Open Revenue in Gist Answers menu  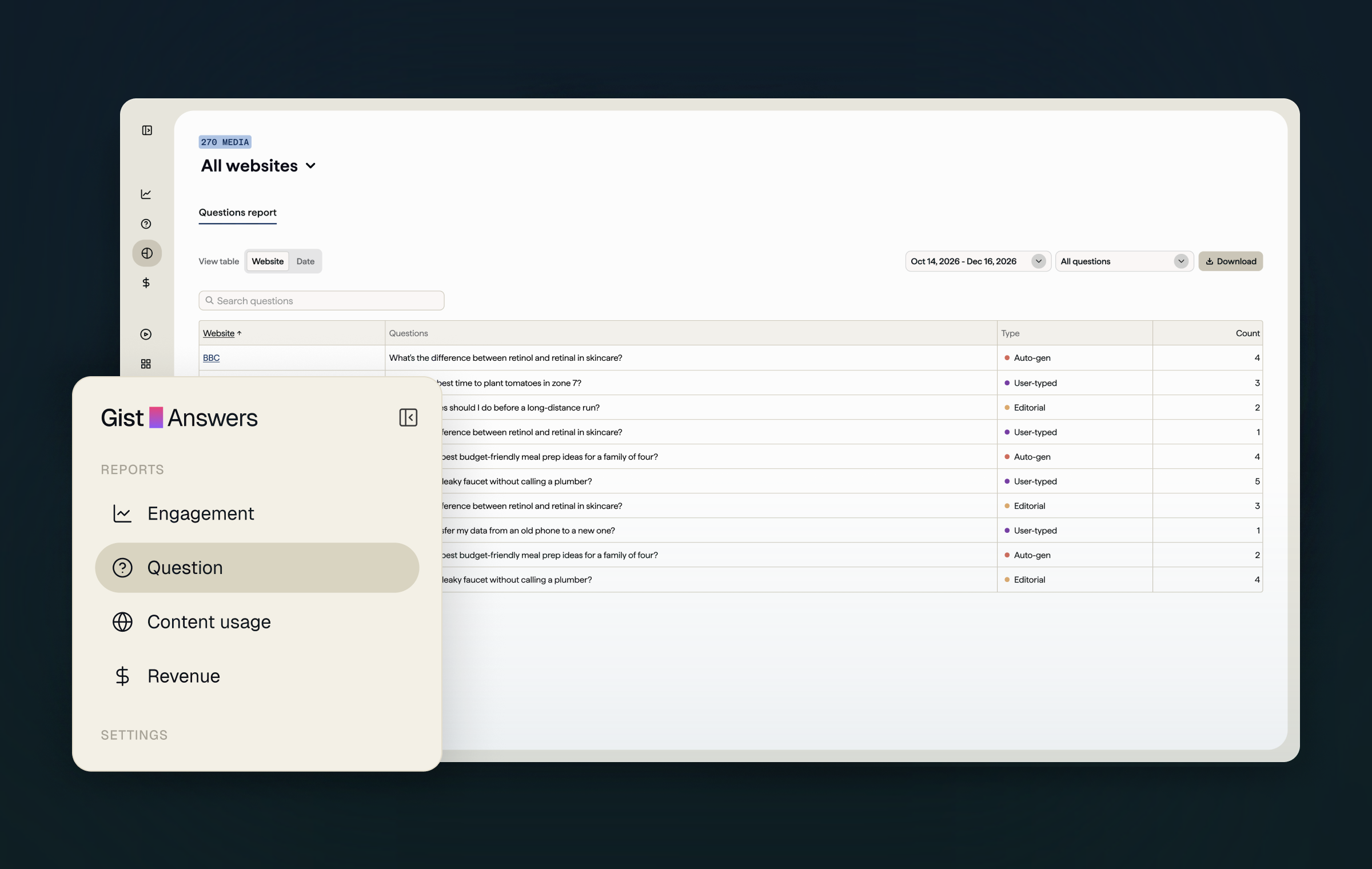click(x=257, y=676)
